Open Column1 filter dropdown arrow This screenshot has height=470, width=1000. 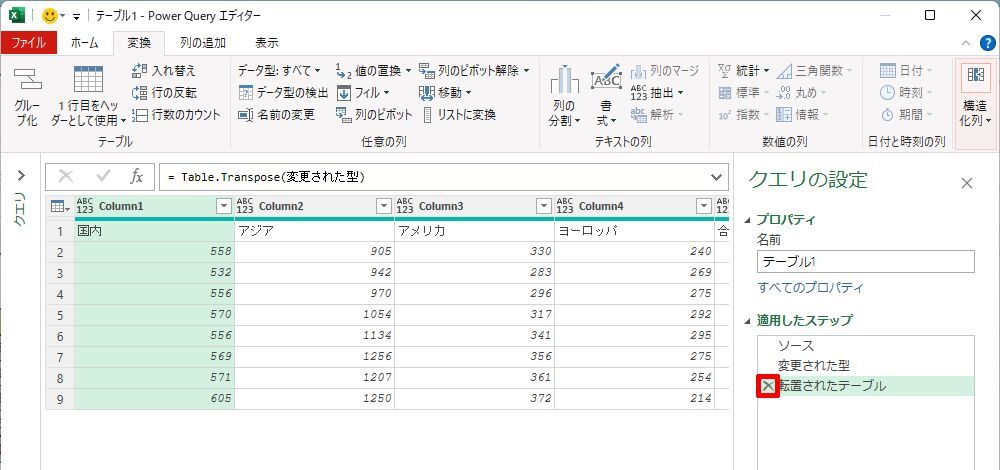click(x=224, y=206)
